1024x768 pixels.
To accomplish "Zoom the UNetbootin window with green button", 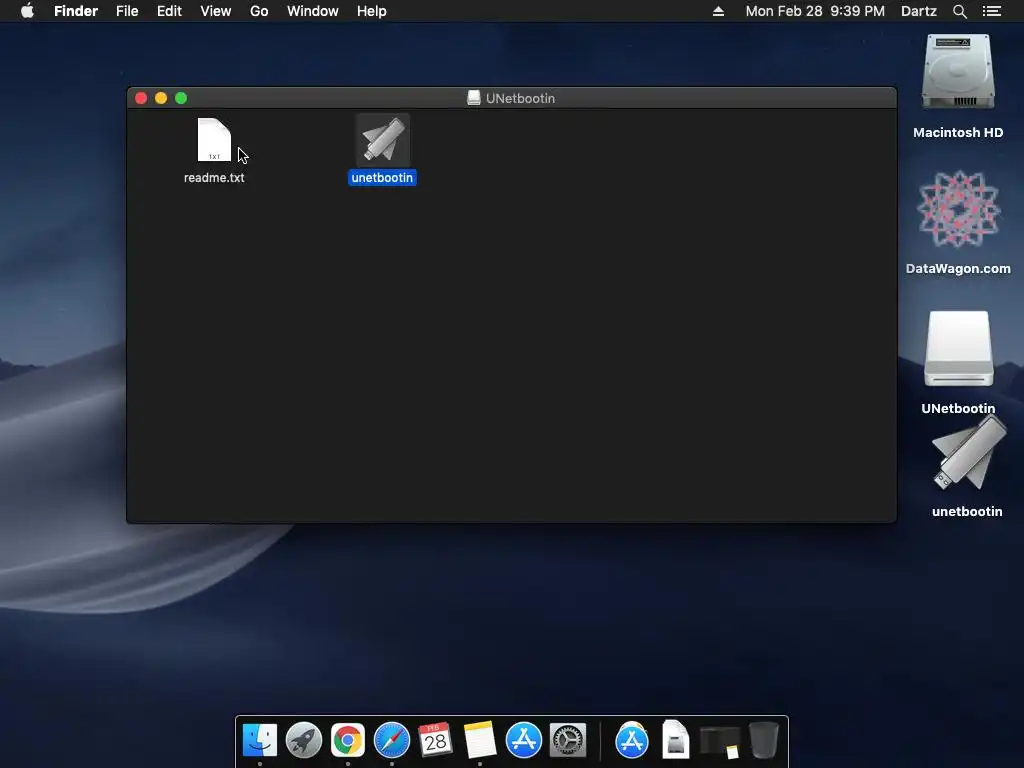I will [182, 98].
